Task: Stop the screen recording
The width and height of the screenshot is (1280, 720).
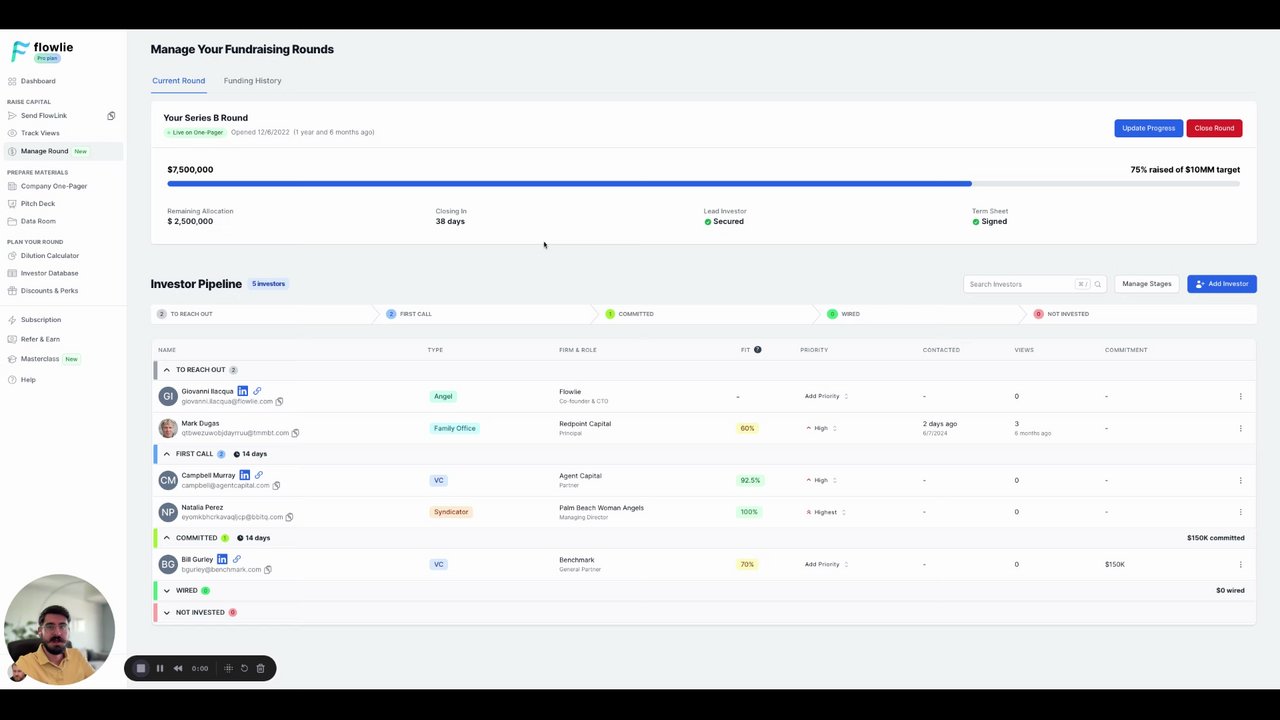Action: [141, 668]
